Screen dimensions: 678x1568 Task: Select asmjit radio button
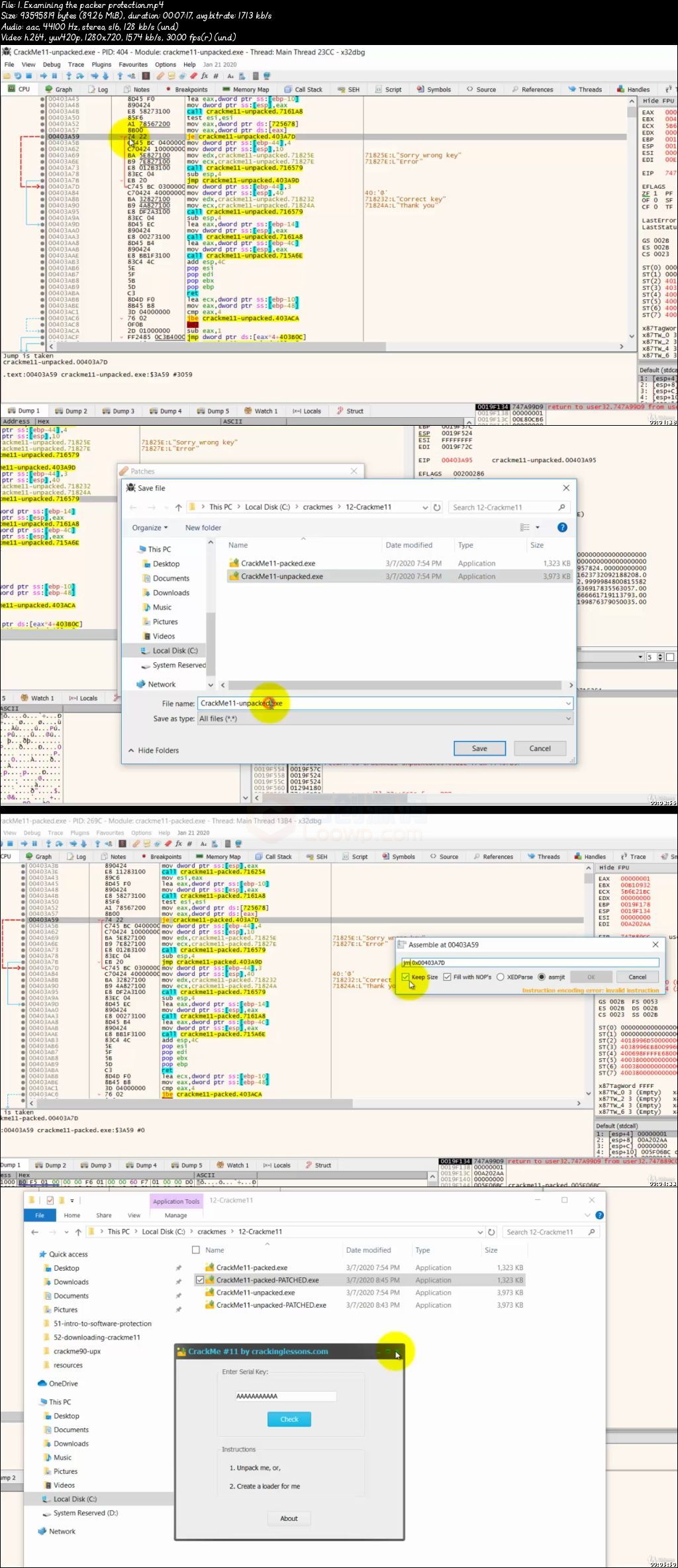point(542,977)
